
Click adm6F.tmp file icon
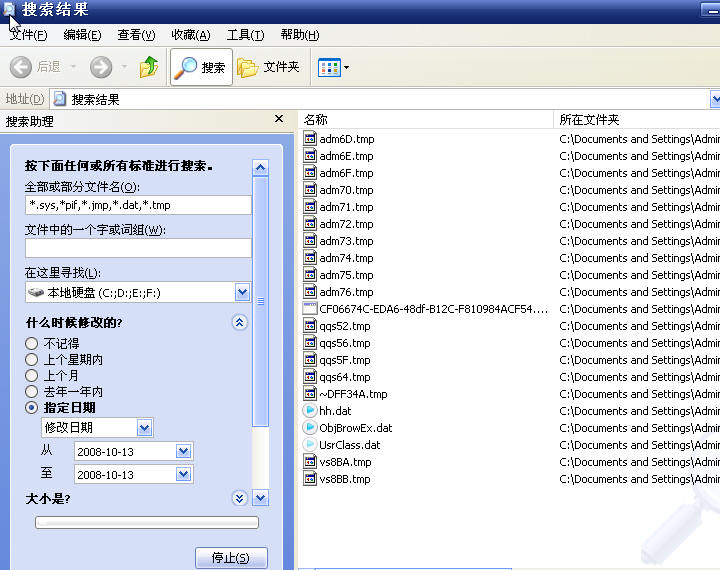(x=310, y=172)
